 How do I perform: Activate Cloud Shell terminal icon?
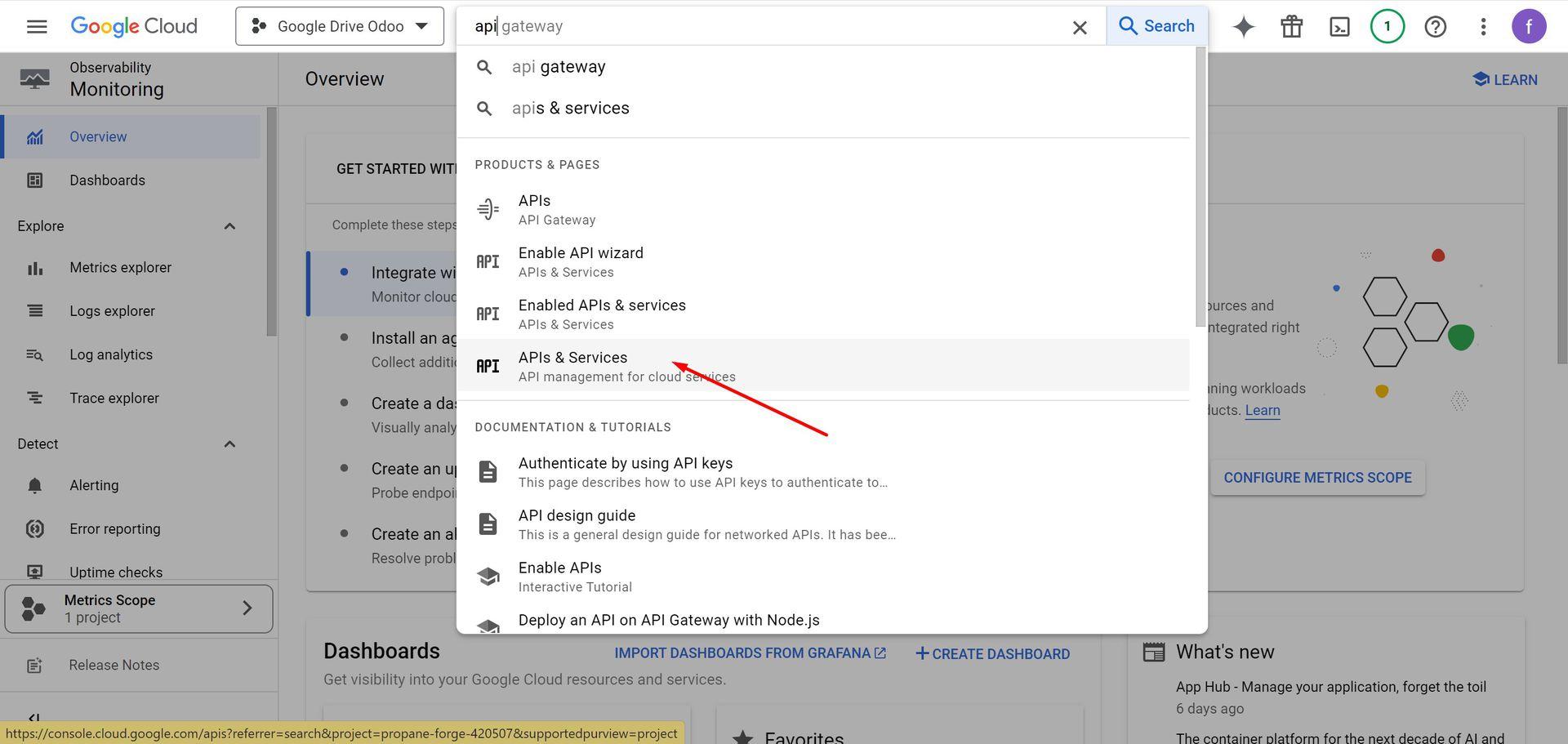pos(1339,26)
